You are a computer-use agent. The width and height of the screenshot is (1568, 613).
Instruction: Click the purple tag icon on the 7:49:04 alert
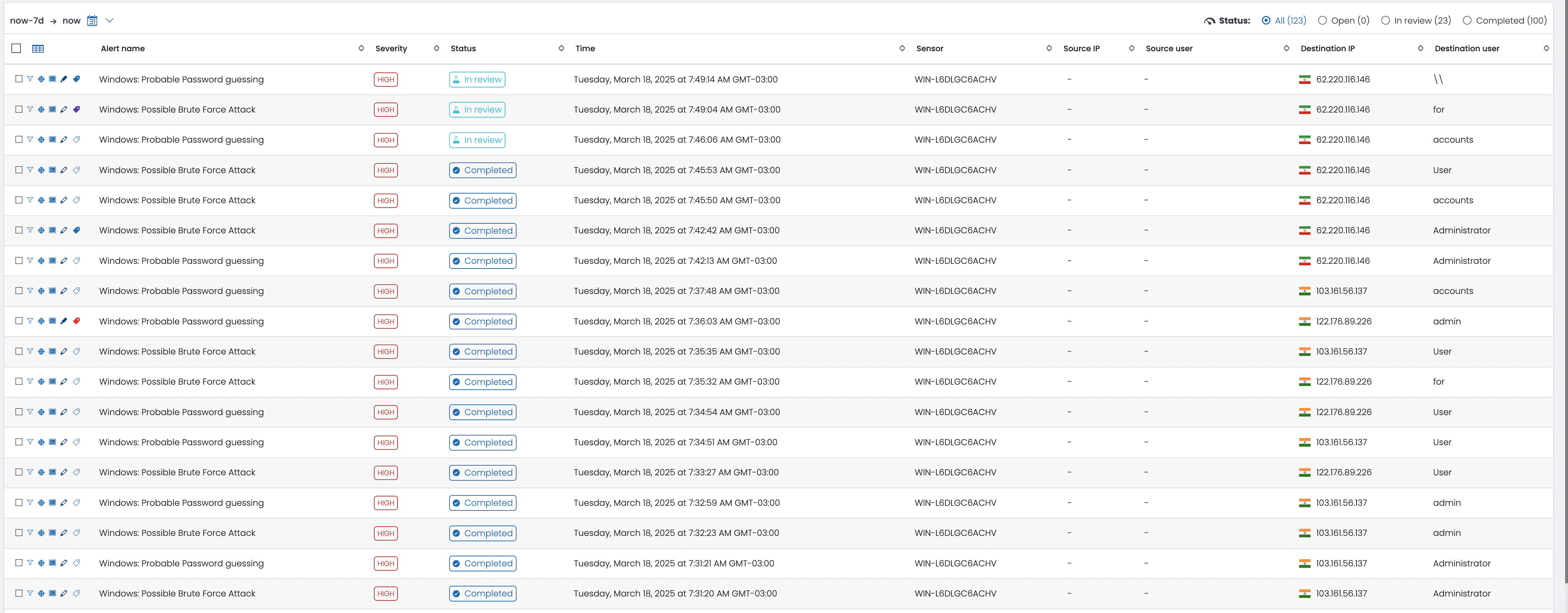(x=77, y=110)
